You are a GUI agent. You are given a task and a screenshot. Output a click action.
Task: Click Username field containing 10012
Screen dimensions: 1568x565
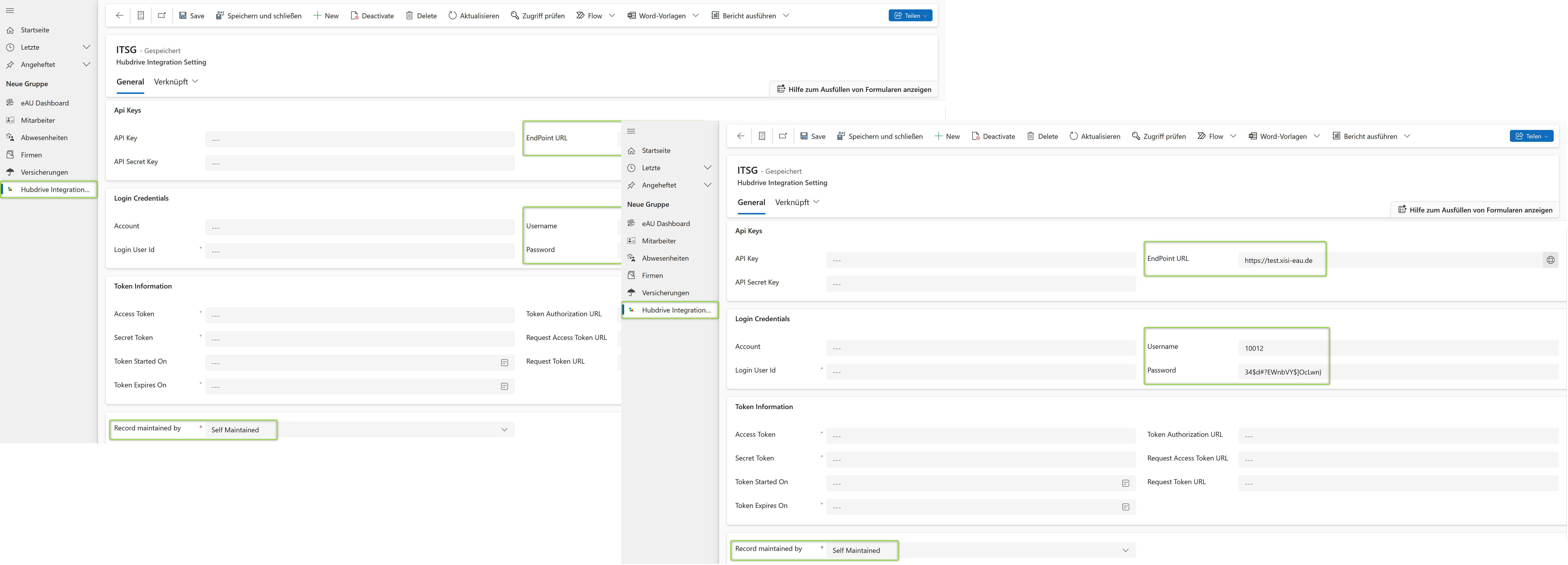coord(1398,348)
